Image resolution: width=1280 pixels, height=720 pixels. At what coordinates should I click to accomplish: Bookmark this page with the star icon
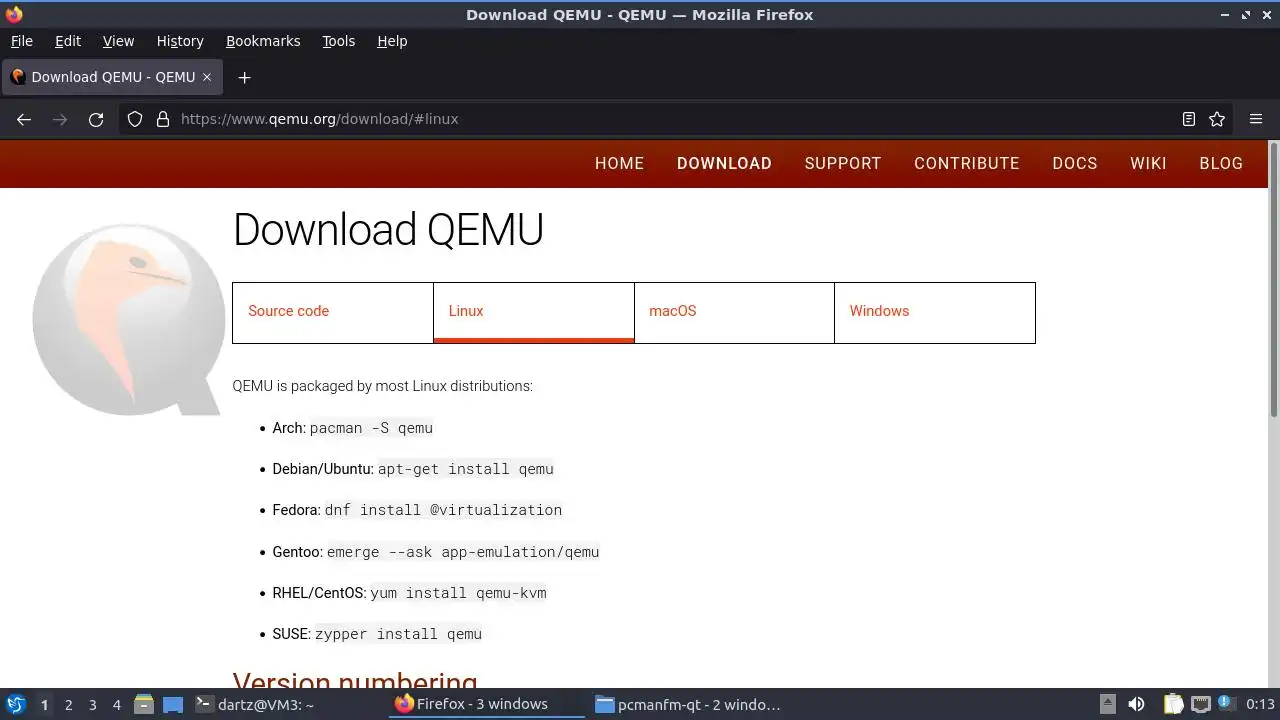[x=1217, y=119]
